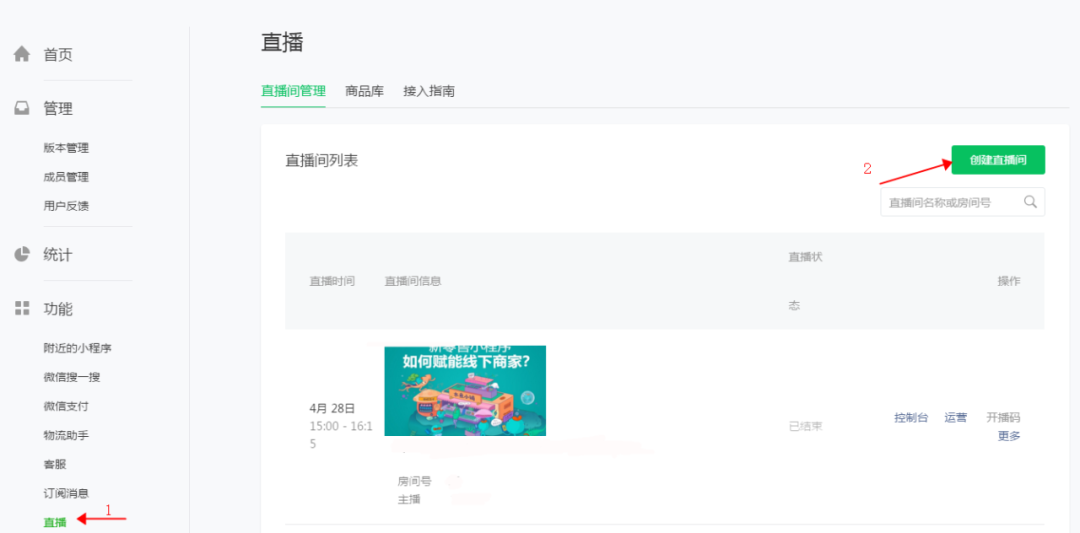Viewport: 1080px width, 533px height.
Task: Click the 运营 link in the room row
Action: pyautogui.click(x=955, y=418)
